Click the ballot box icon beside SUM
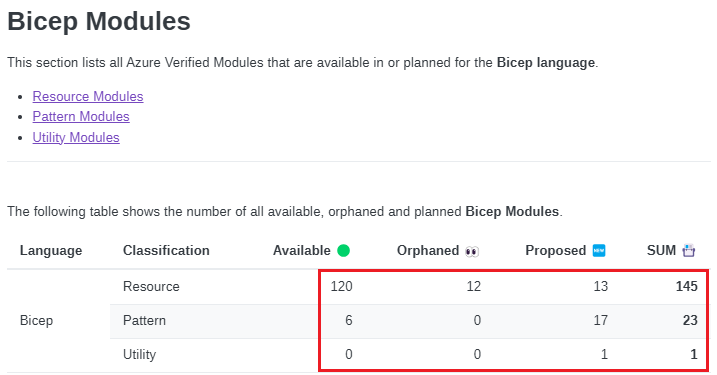717x375 pixels. [x=689, y=251]
